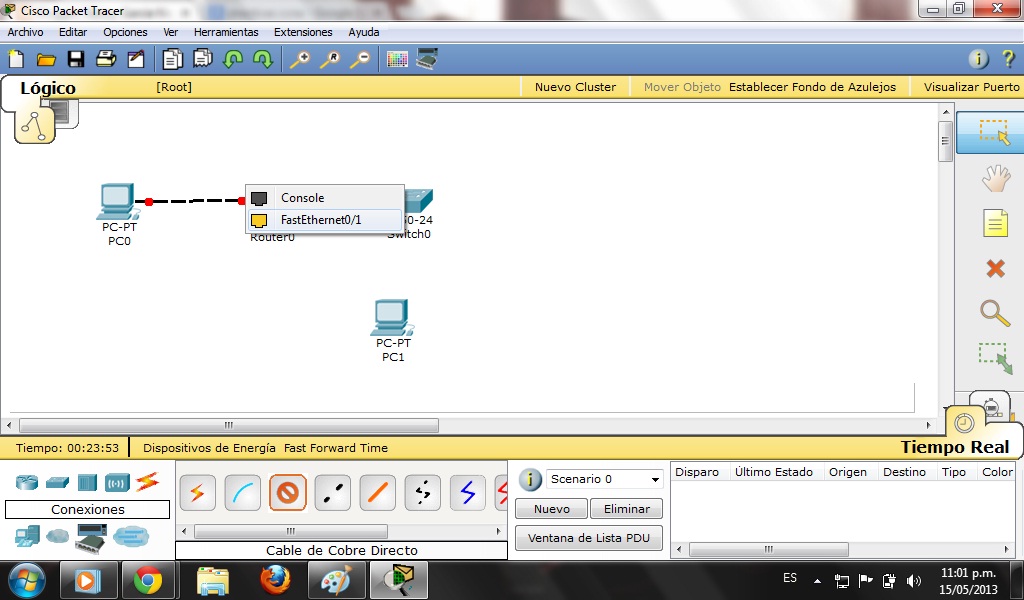Choose the Place Note tool
The image size is (1024, 600).
tap(995, 223)
